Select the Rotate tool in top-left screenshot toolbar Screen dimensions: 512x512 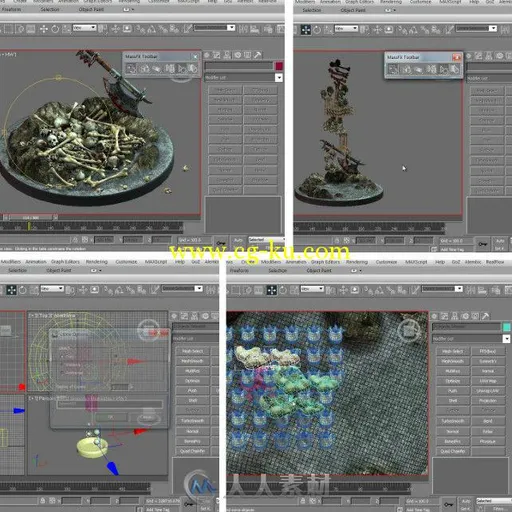(55, 29)
